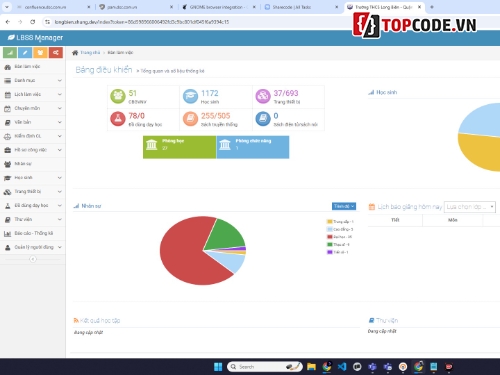Click the Môn column header
Image resolution: width=500 pixels, height=375 pixels.
(452, 220)
